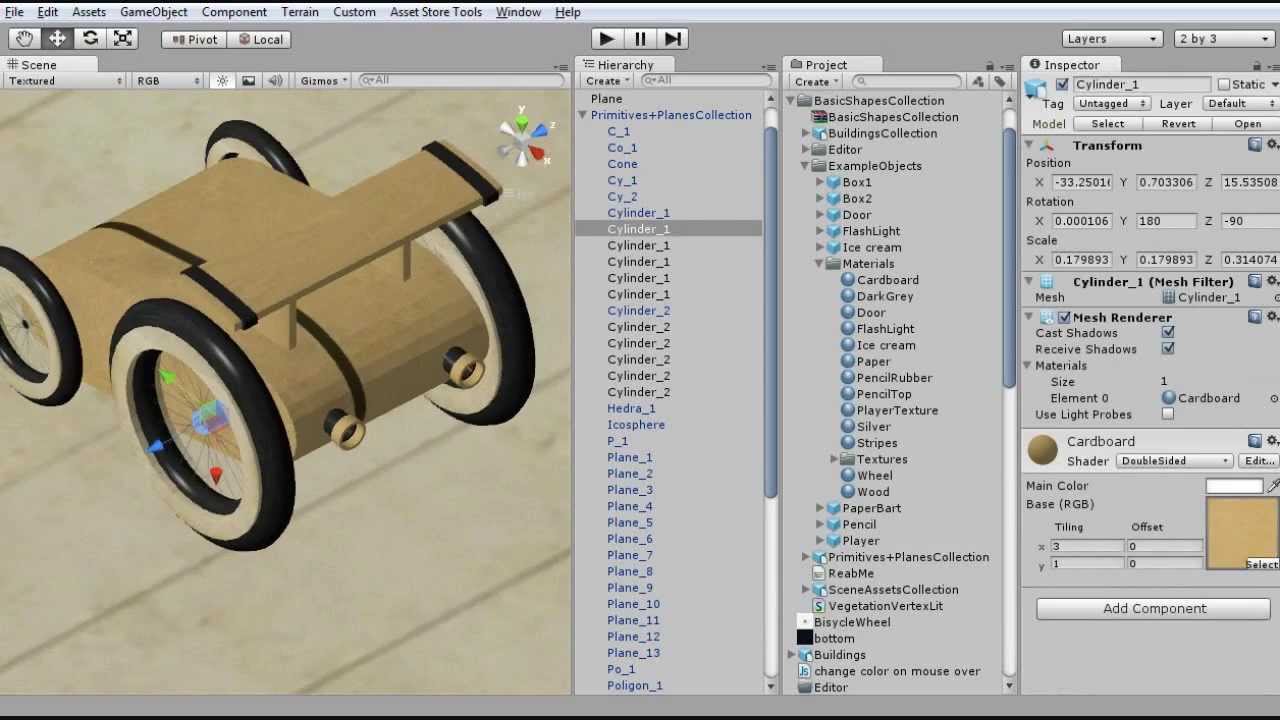The width and height of the screenshot is (1280, 720).
Task: Open the Textured draw mode dropdown
Action: 65,81
